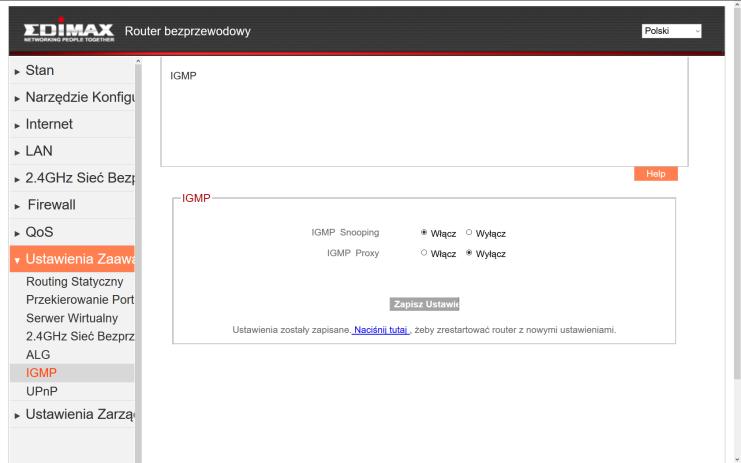Open Routing Statyczny submenu item
Viewport: 741px width, 463px height.
coord(74,282)
